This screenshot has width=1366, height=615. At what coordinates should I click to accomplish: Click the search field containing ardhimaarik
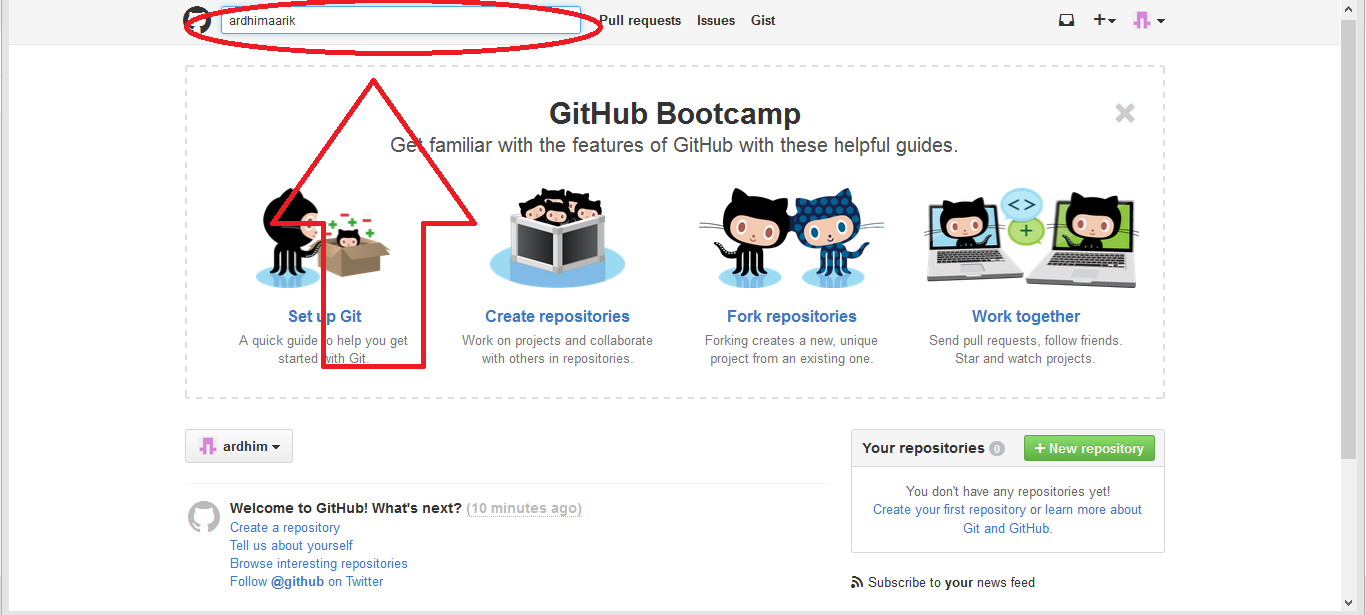click(x=400, y=20)
